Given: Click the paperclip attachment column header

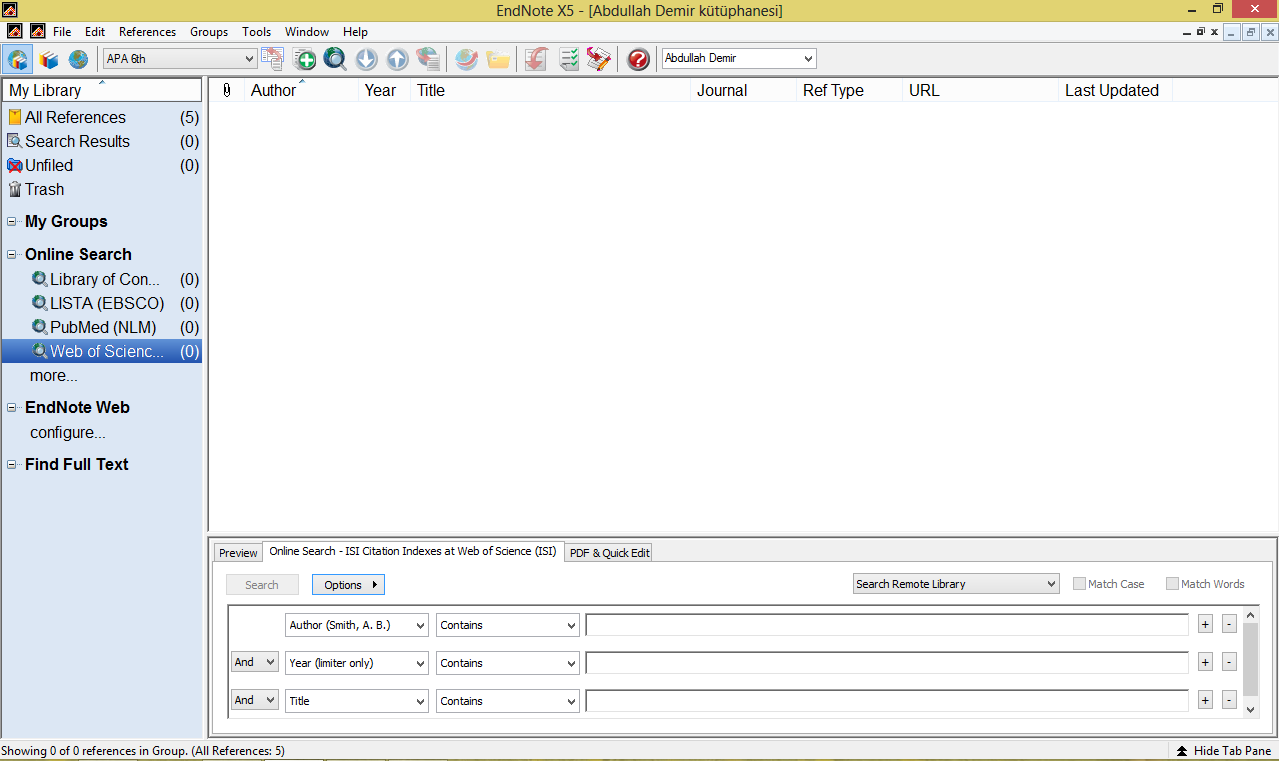Looking at the screenshot, I should tap(227, 90).
